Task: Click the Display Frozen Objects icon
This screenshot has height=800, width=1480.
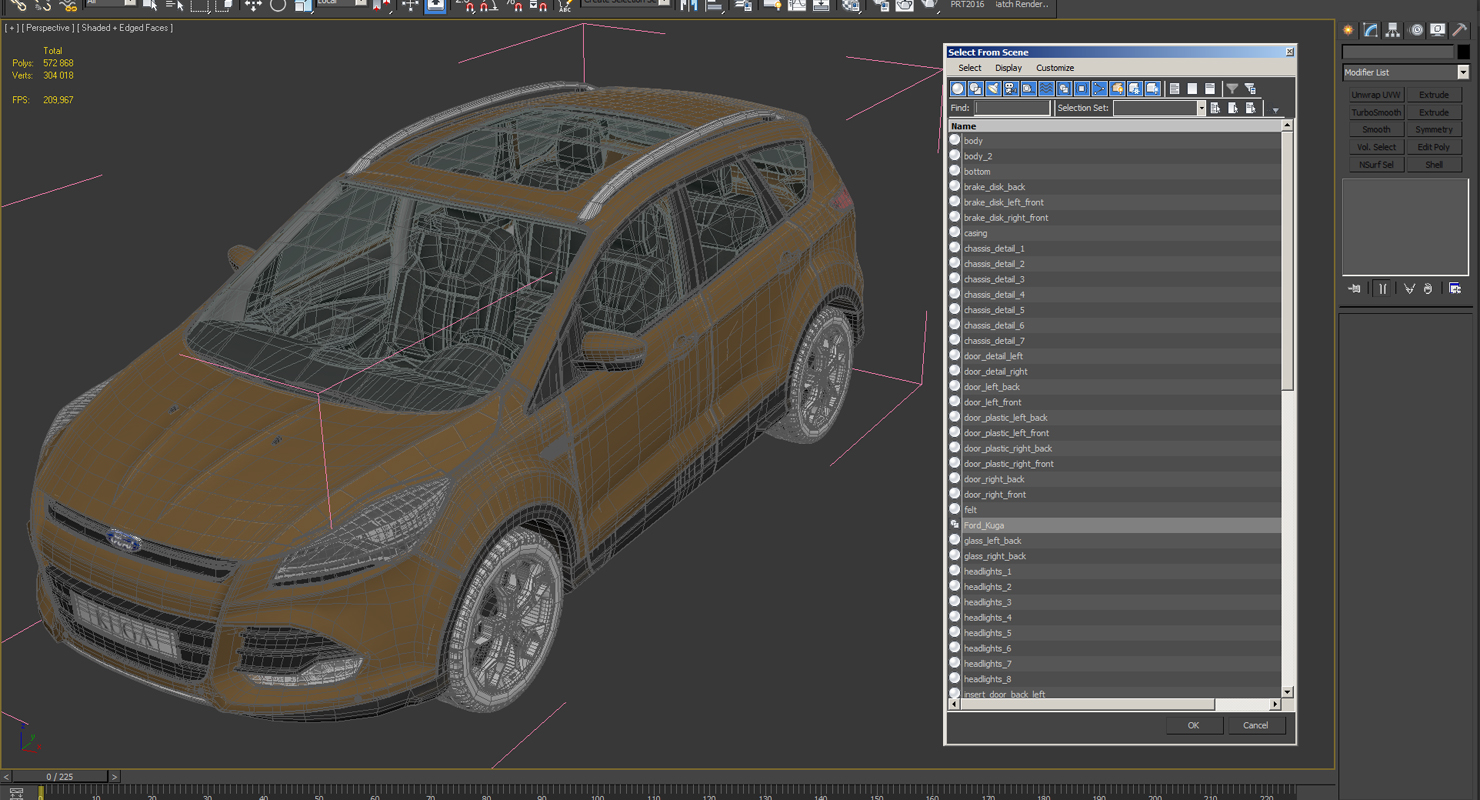Action: (x=1135, y=89)
